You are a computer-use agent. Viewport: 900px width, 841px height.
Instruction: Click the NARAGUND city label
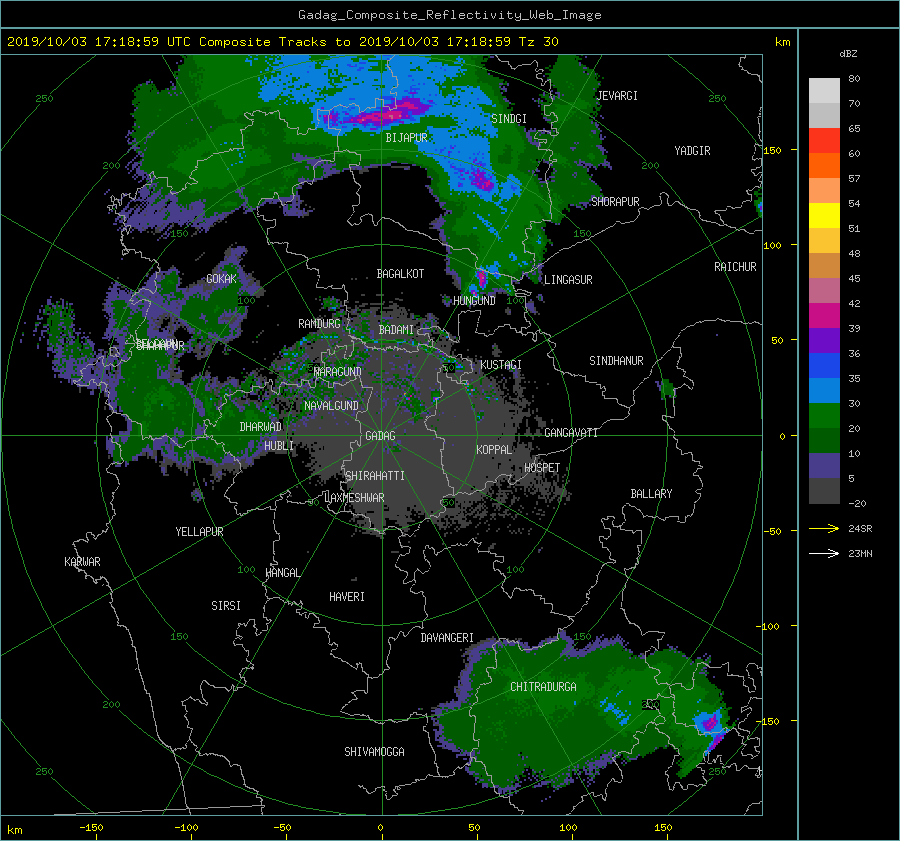coord(338,371)
